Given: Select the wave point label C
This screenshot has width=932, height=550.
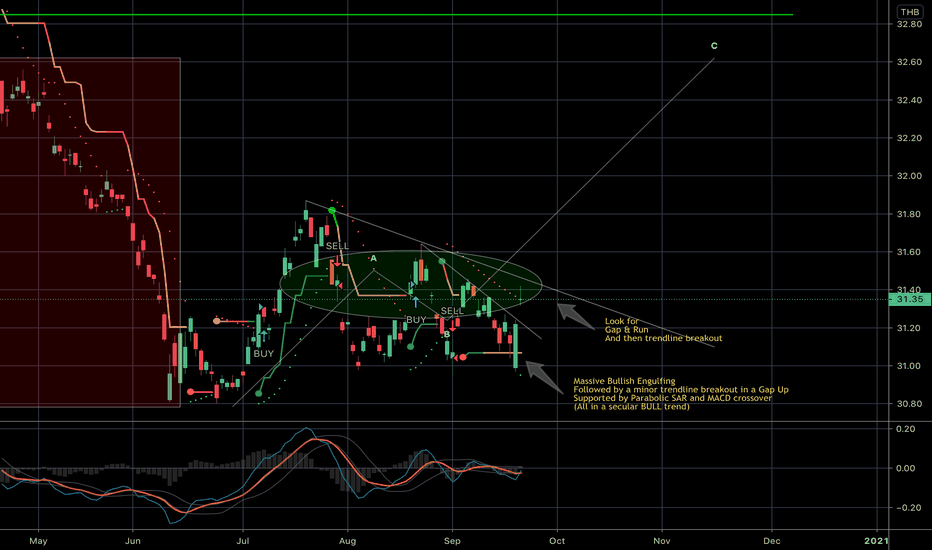Looking at the screenshot, I should 714,46.
